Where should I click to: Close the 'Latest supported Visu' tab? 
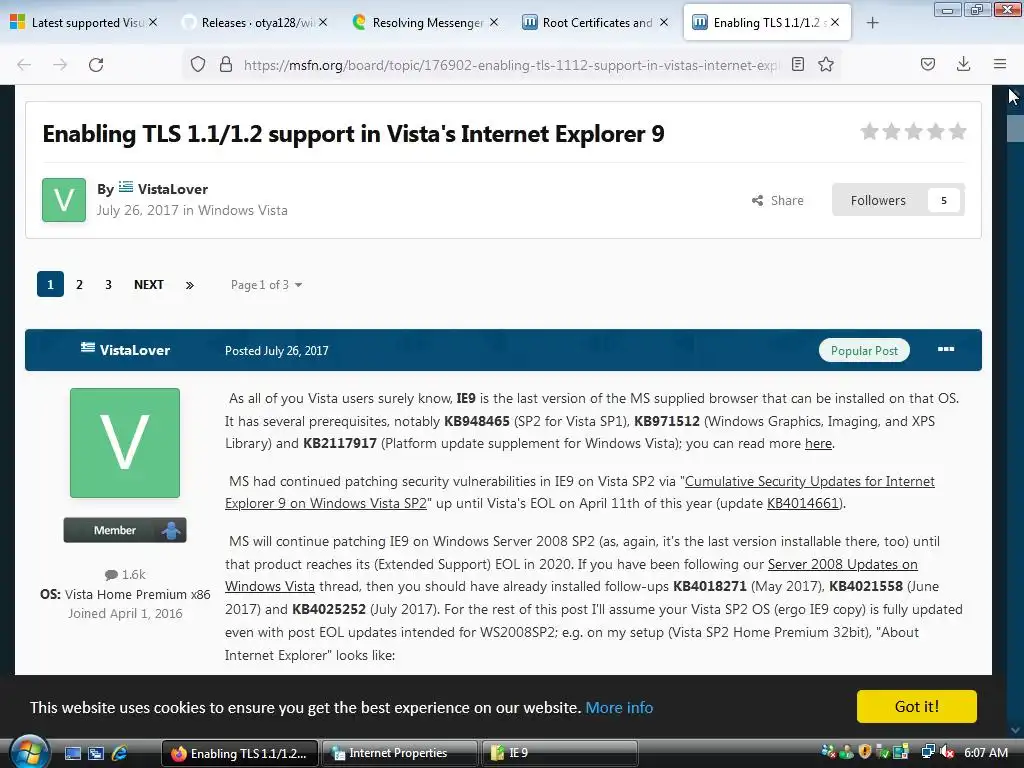tap(153, 22)
